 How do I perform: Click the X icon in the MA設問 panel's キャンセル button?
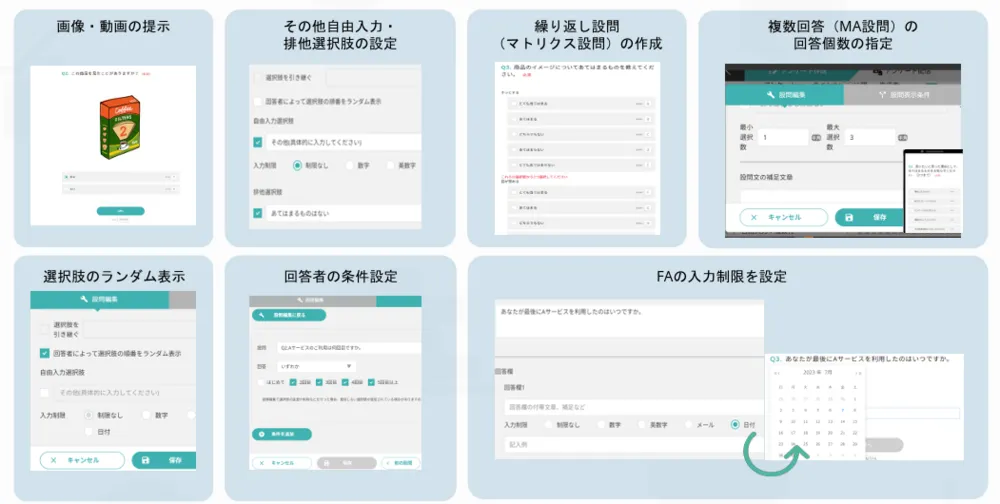pos(753,217)
